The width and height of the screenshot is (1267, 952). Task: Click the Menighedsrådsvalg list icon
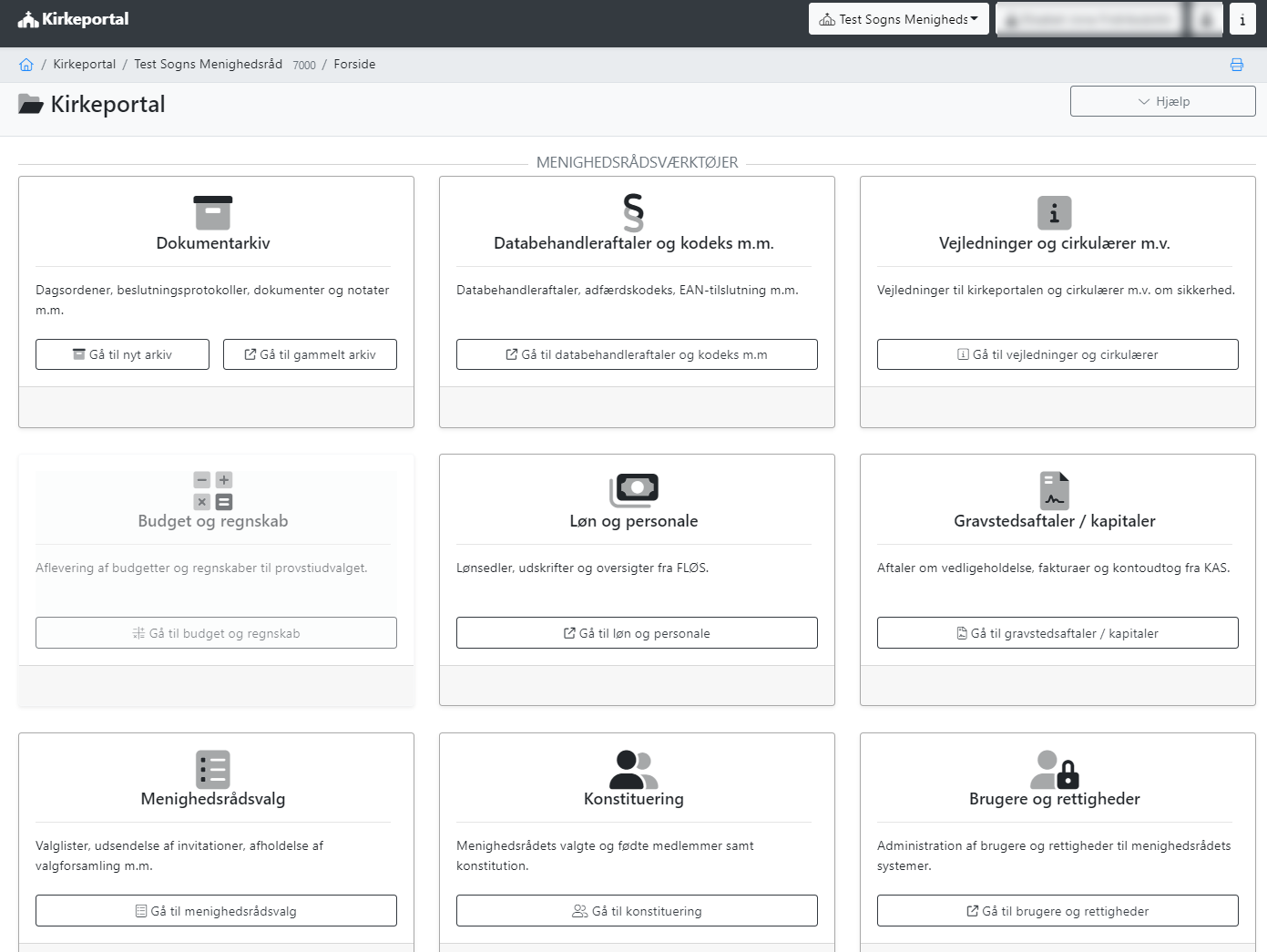click(213, 769)
